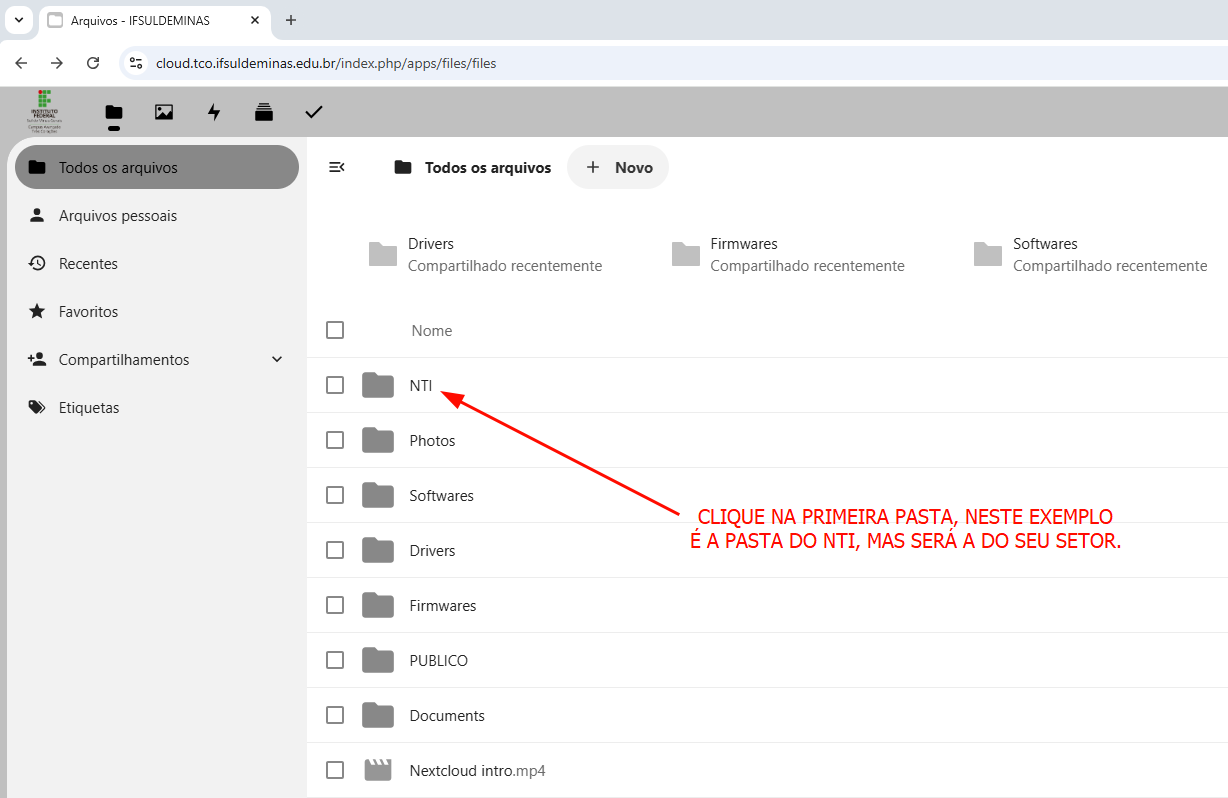Check the box for the Documents folder
Screen dimensions: 1228x798
335,715
